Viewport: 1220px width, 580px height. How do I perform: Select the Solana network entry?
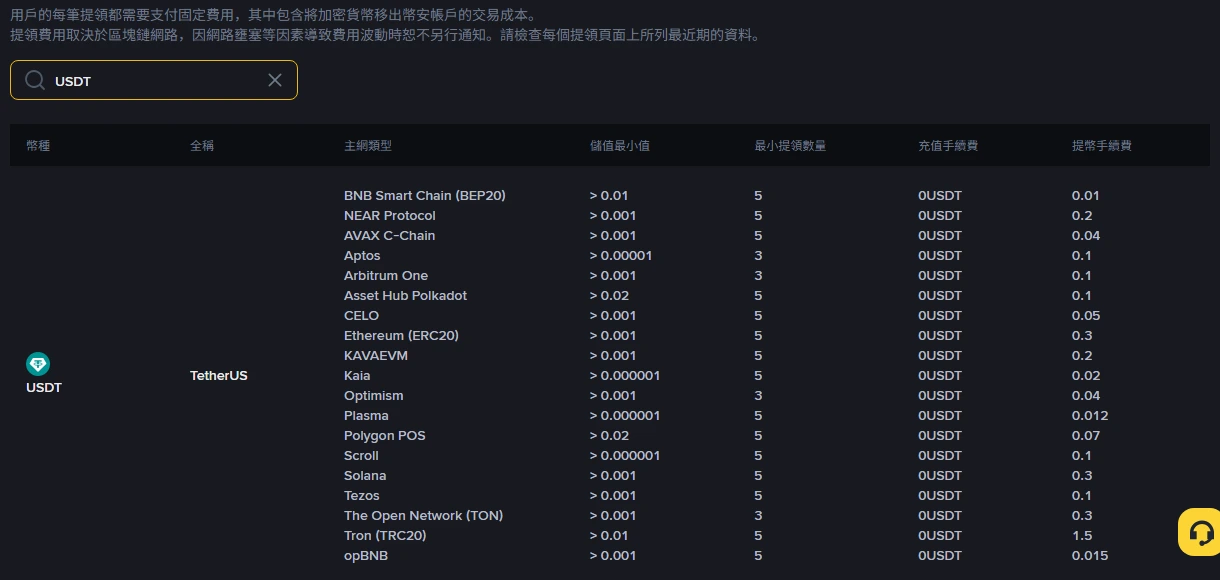(x=365, y=476)
